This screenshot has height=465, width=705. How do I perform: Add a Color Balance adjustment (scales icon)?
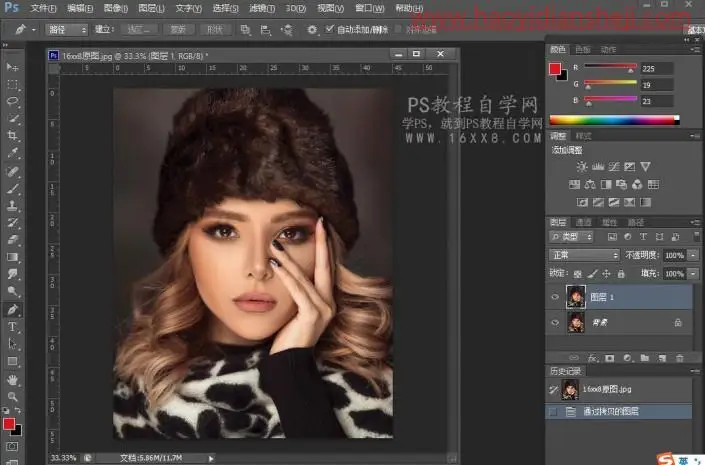pyautogui.click(x=590, y=184)
